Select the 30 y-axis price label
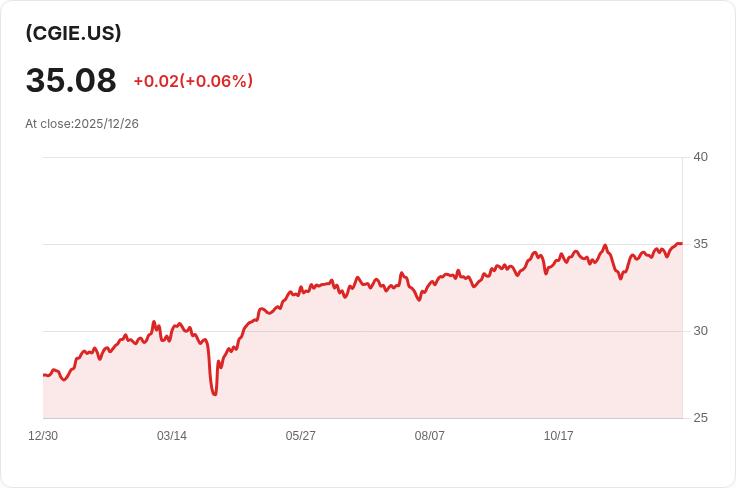Viewport: 736px width, 488px height. pos(700,331)
